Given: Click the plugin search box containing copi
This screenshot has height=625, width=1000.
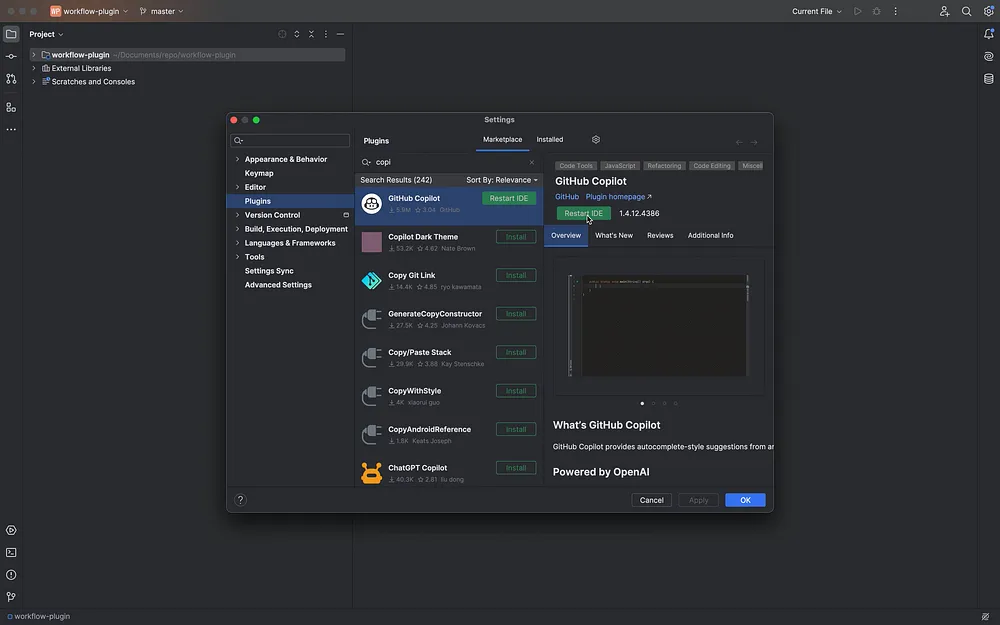Looking at the screenshot, I should [449, 162].
